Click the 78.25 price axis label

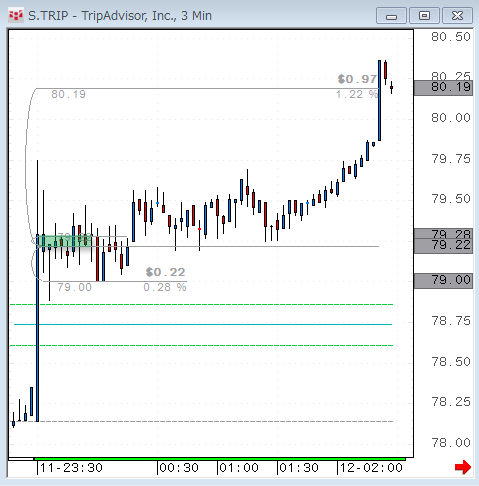click(451, 402)
